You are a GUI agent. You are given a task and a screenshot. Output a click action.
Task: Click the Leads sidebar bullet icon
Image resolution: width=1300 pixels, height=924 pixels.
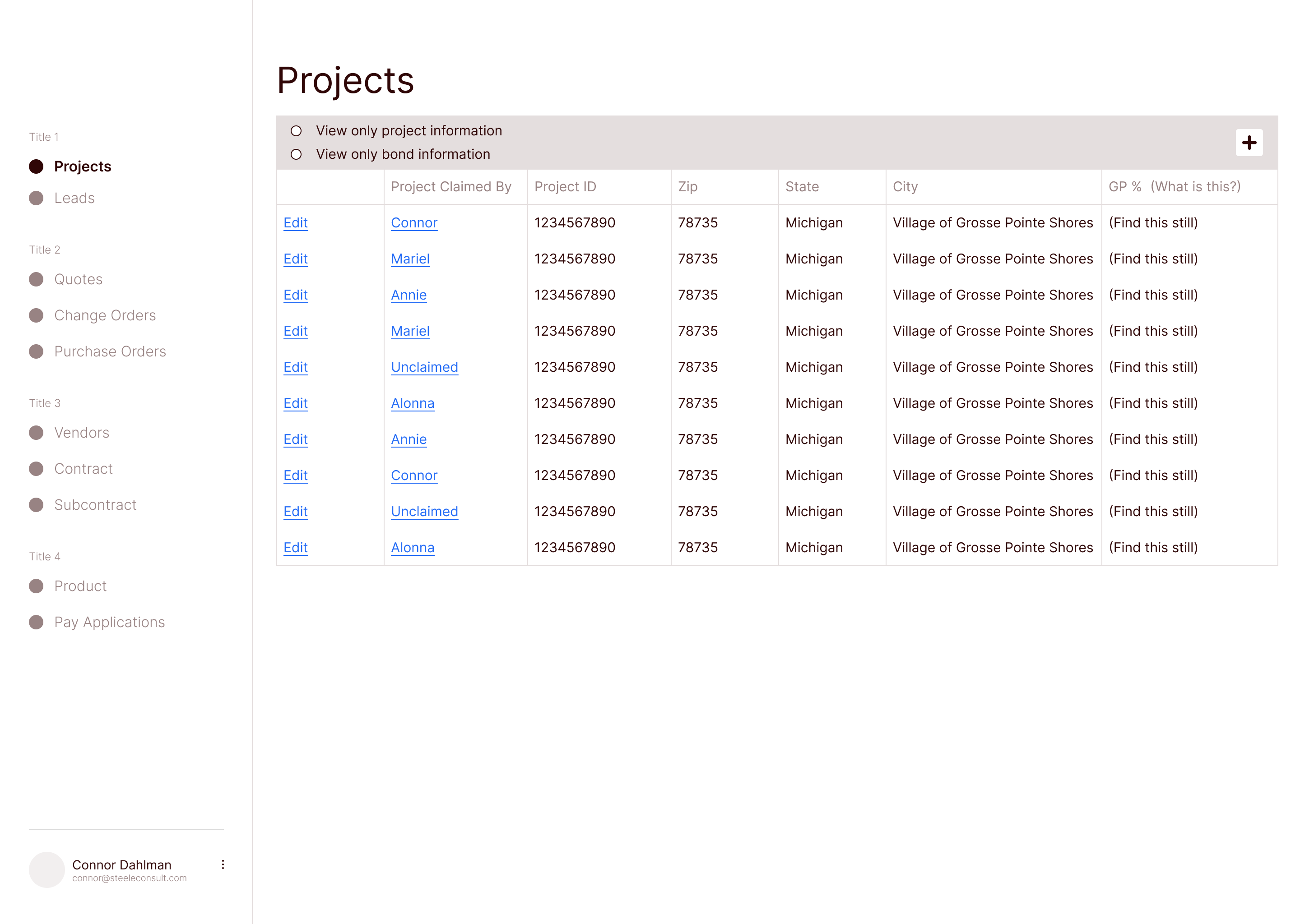tap(36, 198)
